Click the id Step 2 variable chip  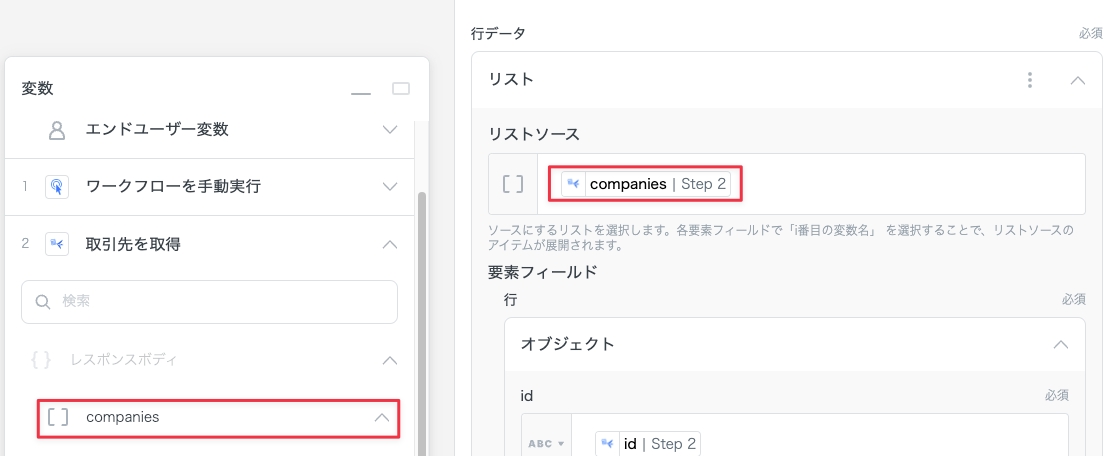click(648, 443)
